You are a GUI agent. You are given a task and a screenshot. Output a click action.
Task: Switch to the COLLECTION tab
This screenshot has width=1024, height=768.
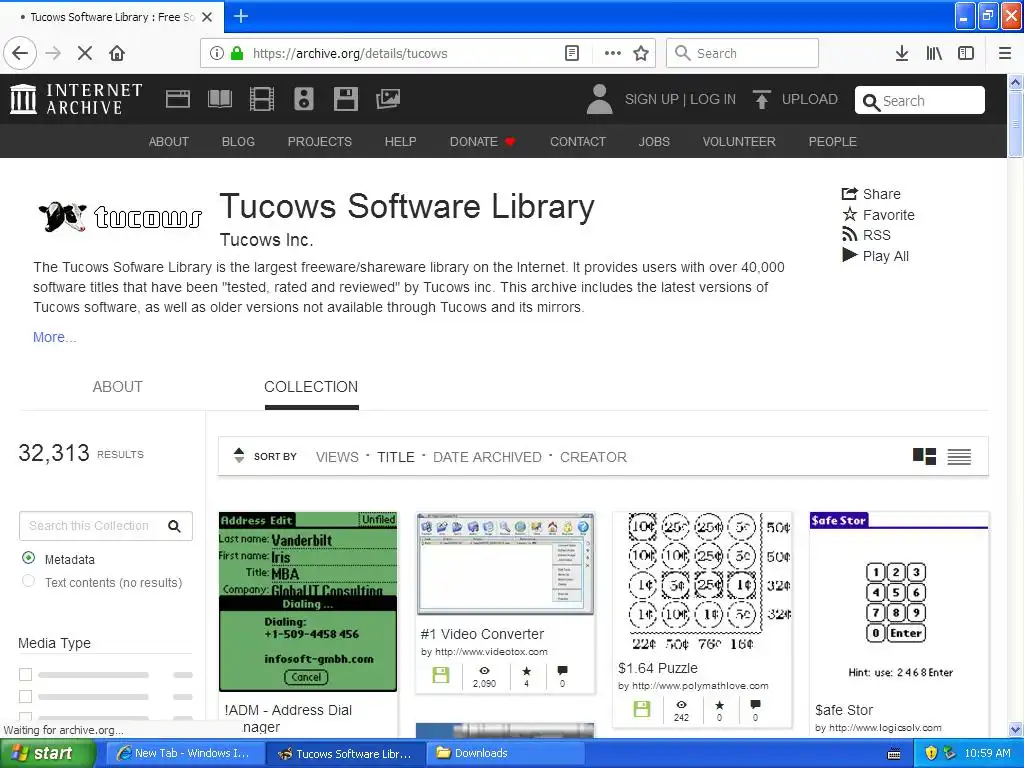point(311,387)
